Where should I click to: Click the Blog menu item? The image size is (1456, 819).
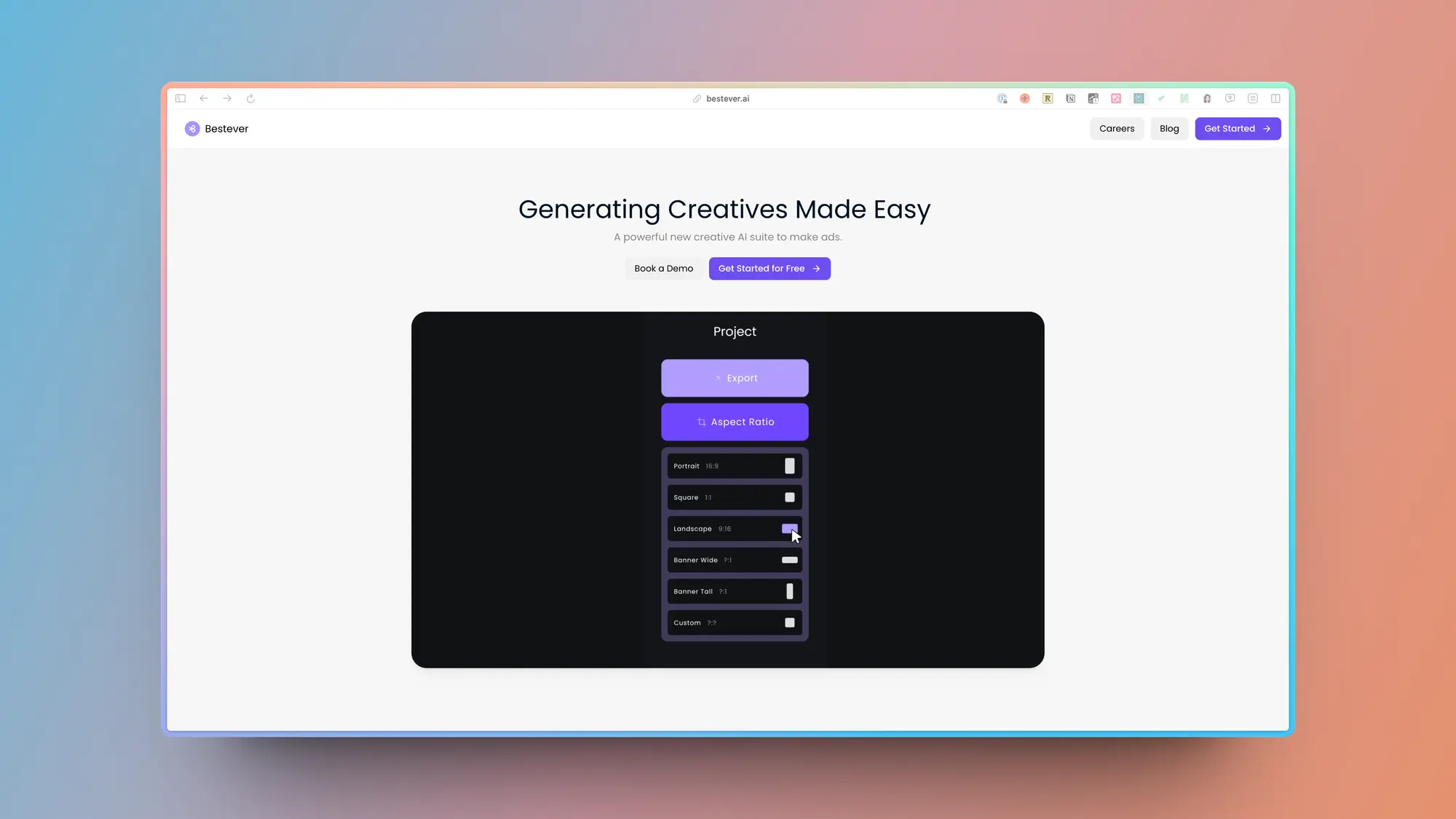(1169, 128)
